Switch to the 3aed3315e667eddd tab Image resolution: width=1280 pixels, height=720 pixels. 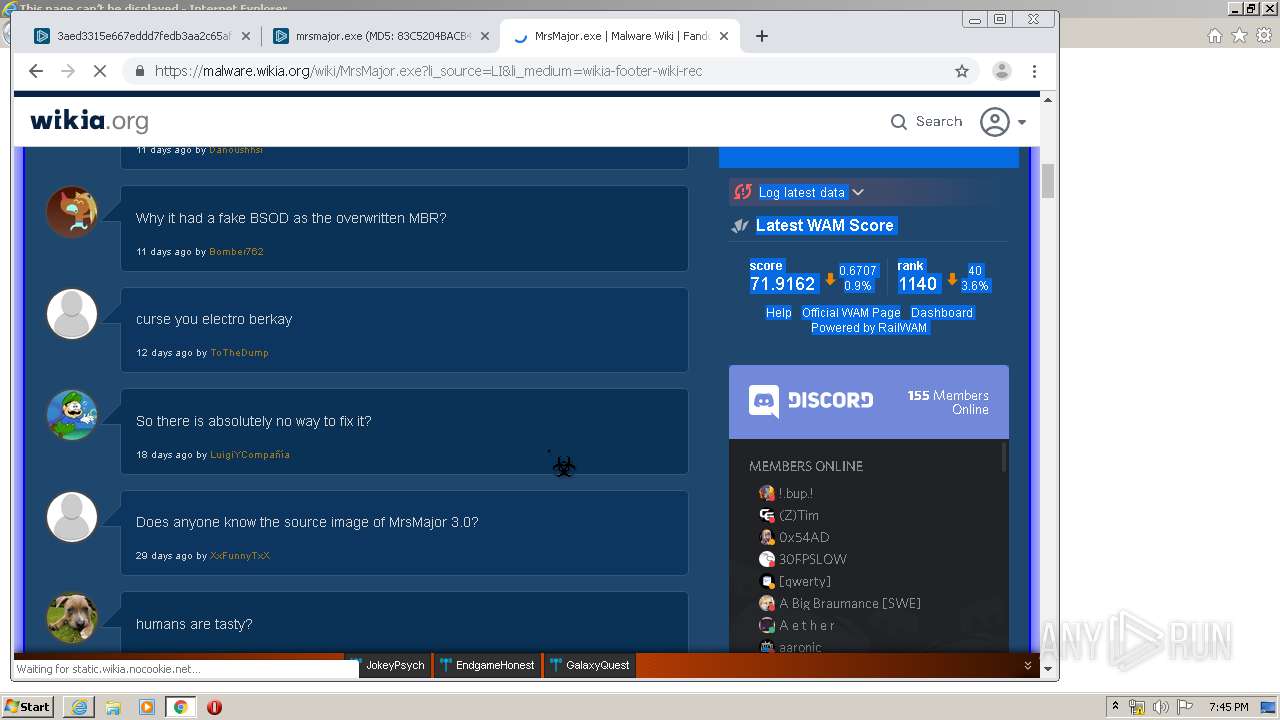(144, 36)
